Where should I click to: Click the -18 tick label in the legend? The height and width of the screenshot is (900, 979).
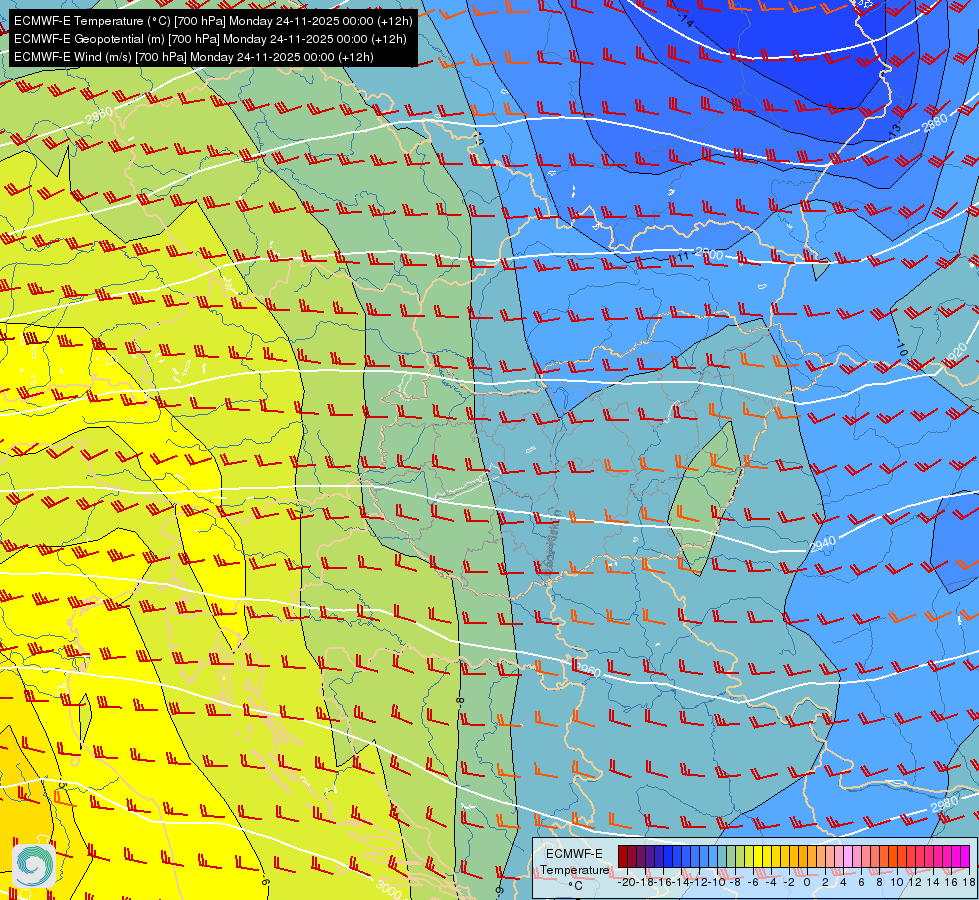point(646,883)
